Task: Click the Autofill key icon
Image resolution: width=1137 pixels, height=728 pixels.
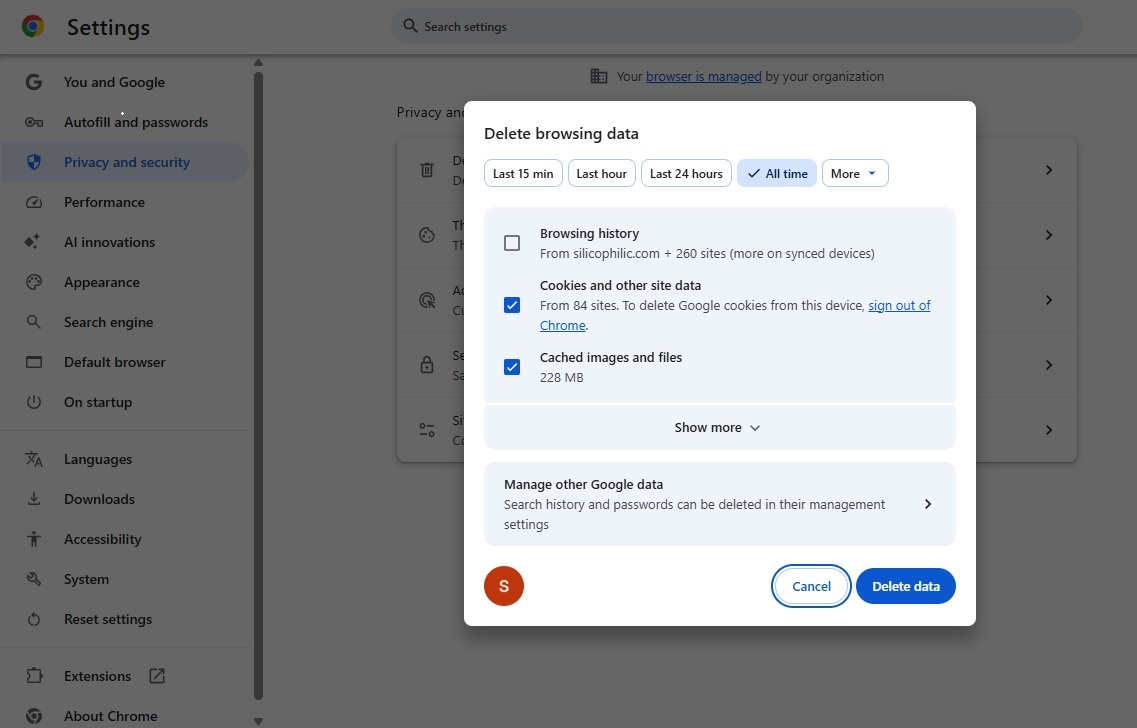Action: [x=33, y=122]
